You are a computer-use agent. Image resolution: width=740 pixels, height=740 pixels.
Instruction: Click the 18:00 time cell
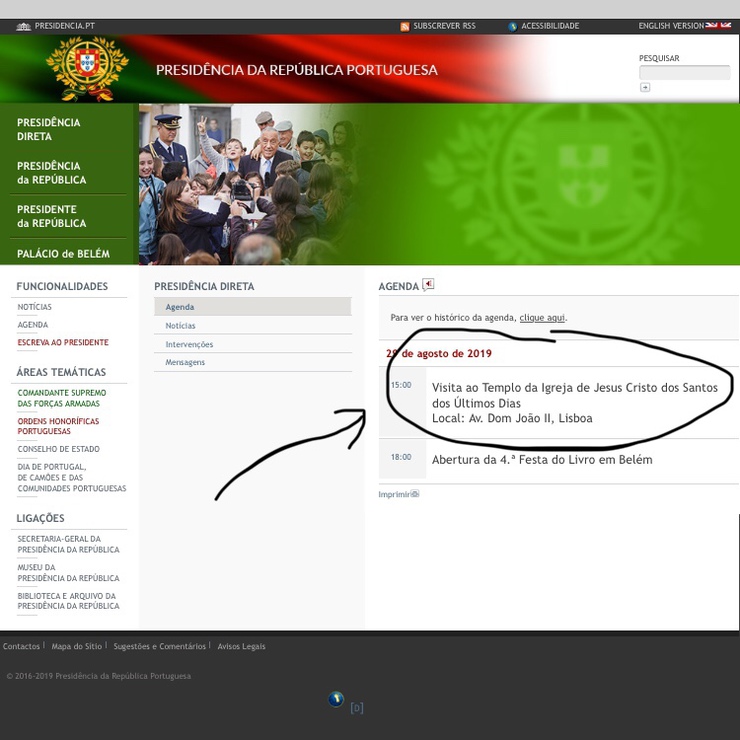point(401,457)
